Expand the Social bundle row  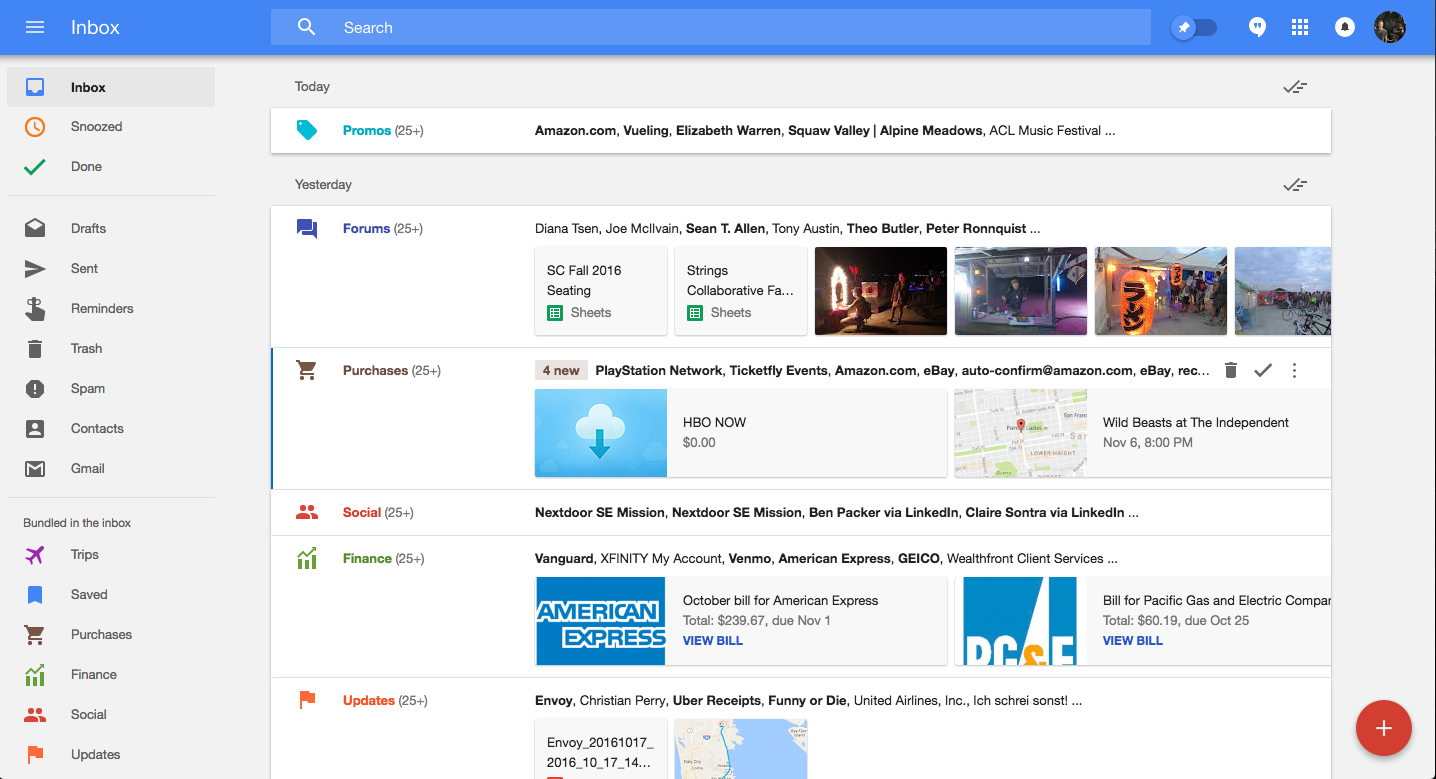point(801,513)
